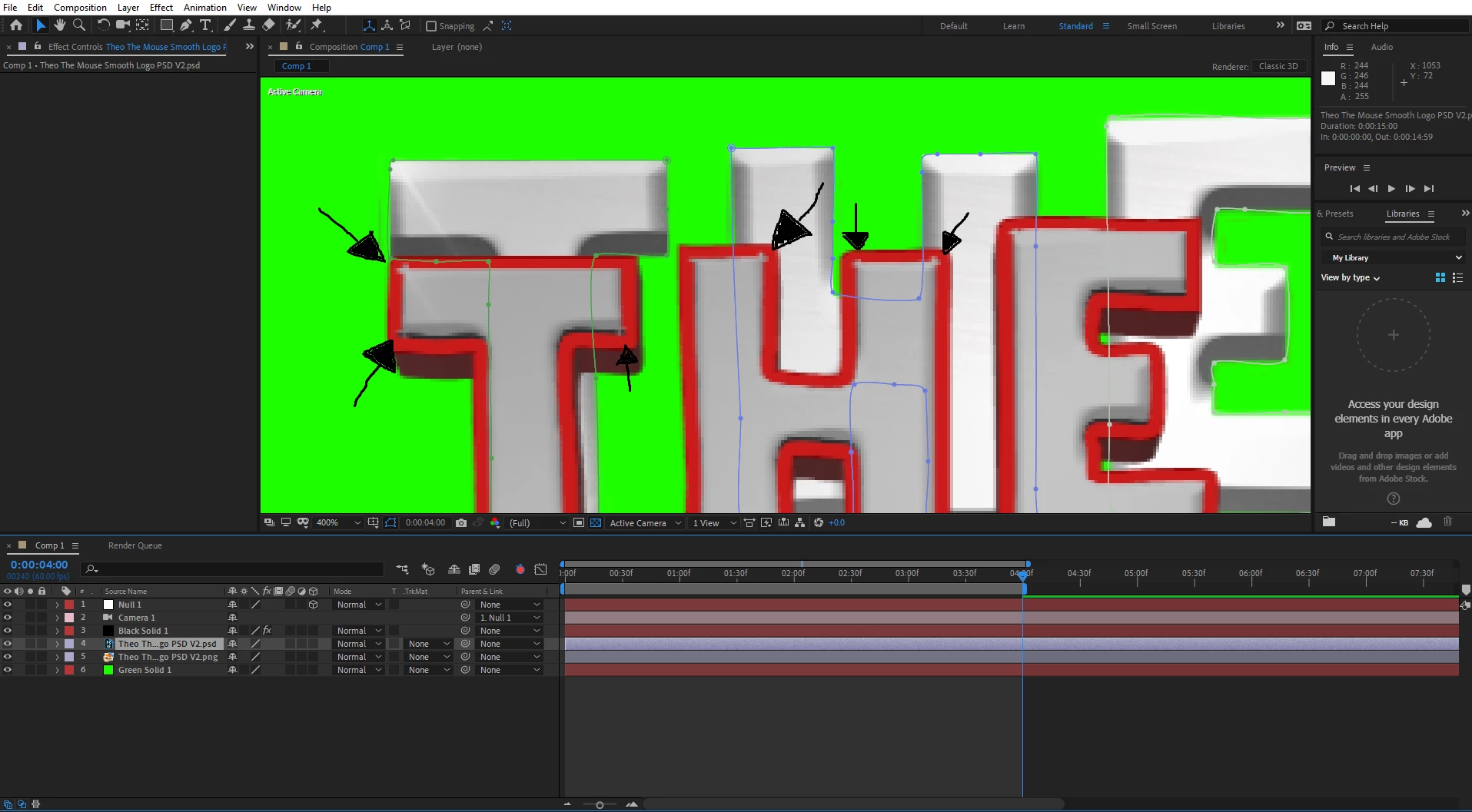Select the Clone Stamp tool

coord(249,25)
